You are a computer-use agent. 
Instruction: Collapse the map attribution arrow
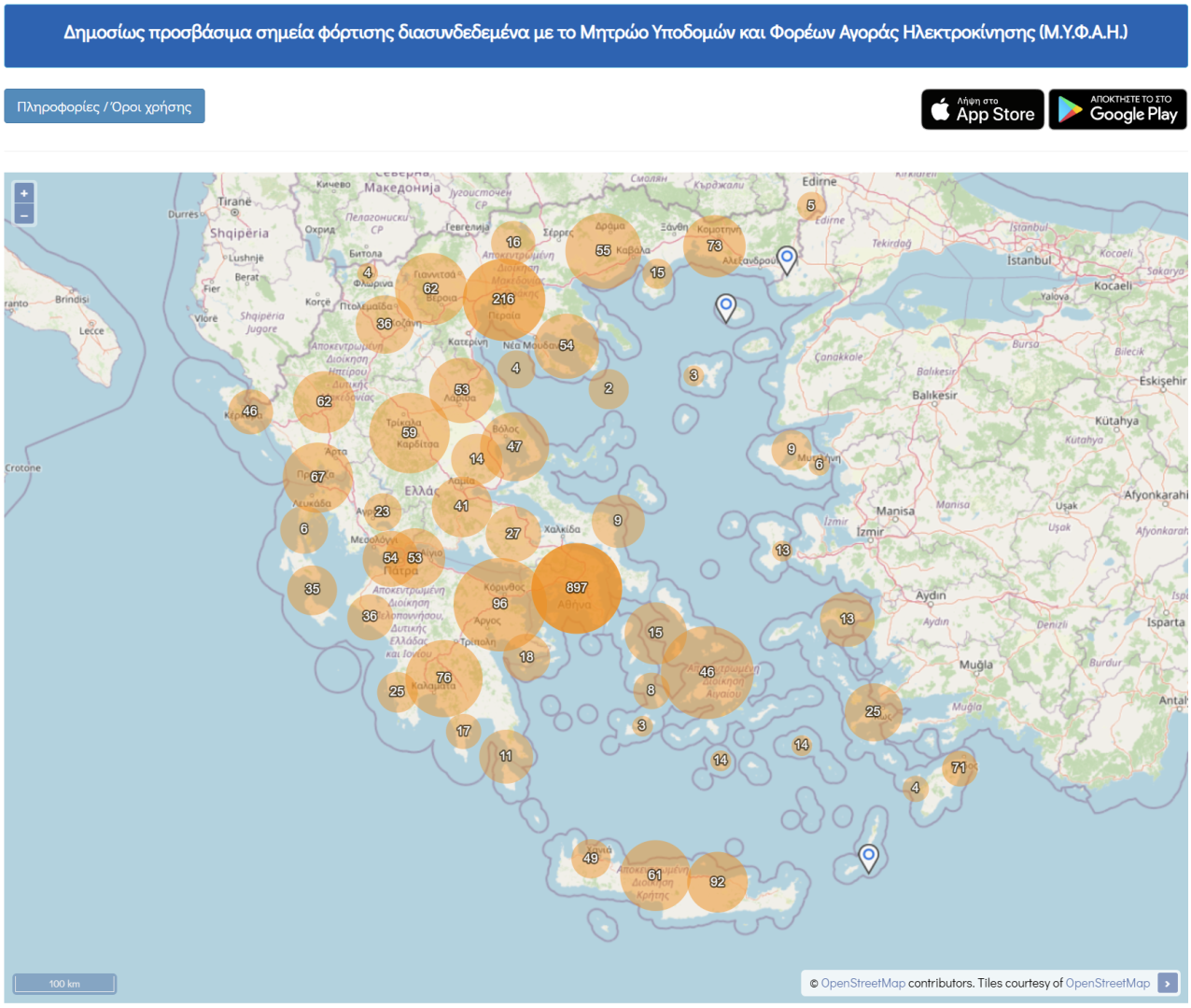click(1167, 983)
